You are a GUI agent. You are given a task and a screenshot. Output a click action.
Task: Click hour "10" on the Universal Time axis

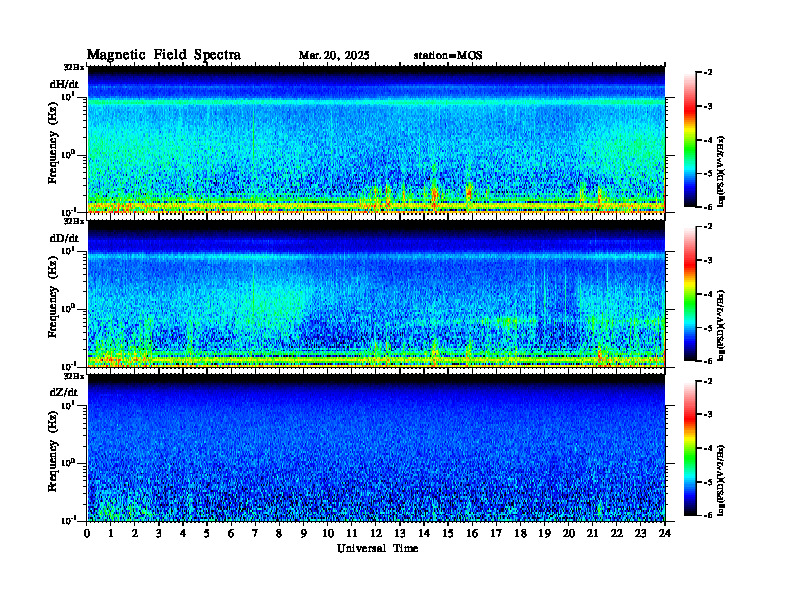click(328, 534)
